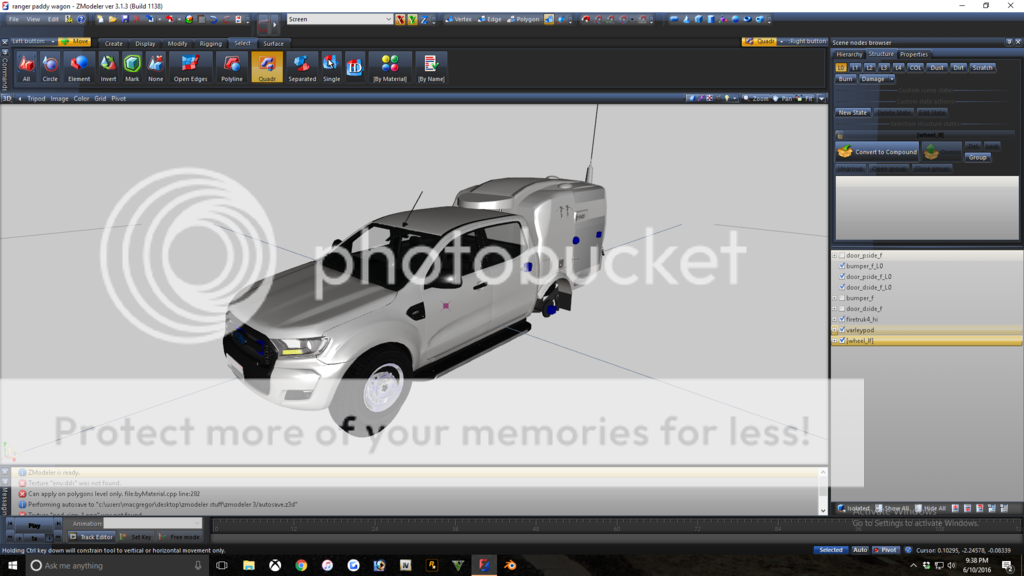This screenshot has height=576, width=1024.
Task: Check the door_pside_f node checkbox
Action: (842, 256)
